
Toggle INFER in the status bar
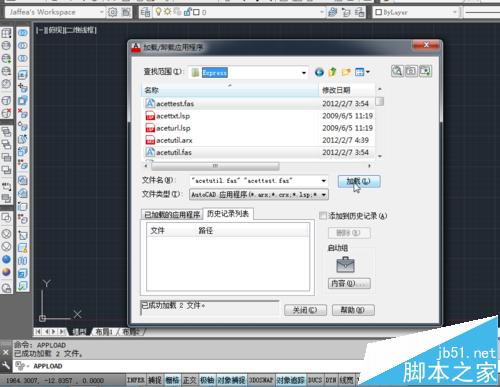[x=135, y=380]
